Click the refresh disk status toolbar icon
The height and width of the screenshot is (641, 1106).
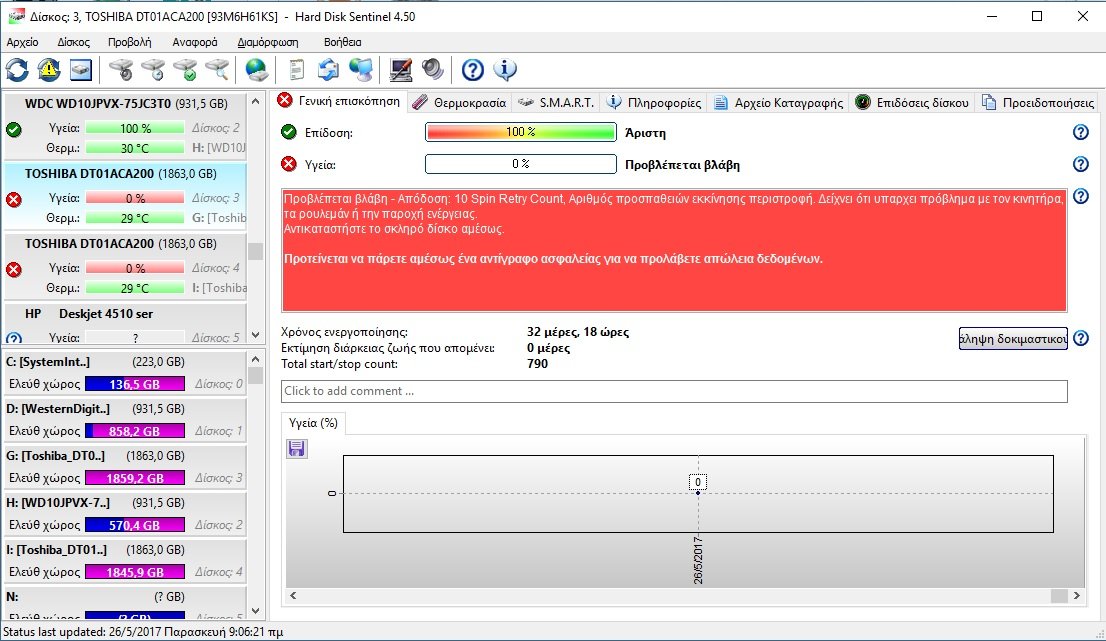click(x=18, y=70)
